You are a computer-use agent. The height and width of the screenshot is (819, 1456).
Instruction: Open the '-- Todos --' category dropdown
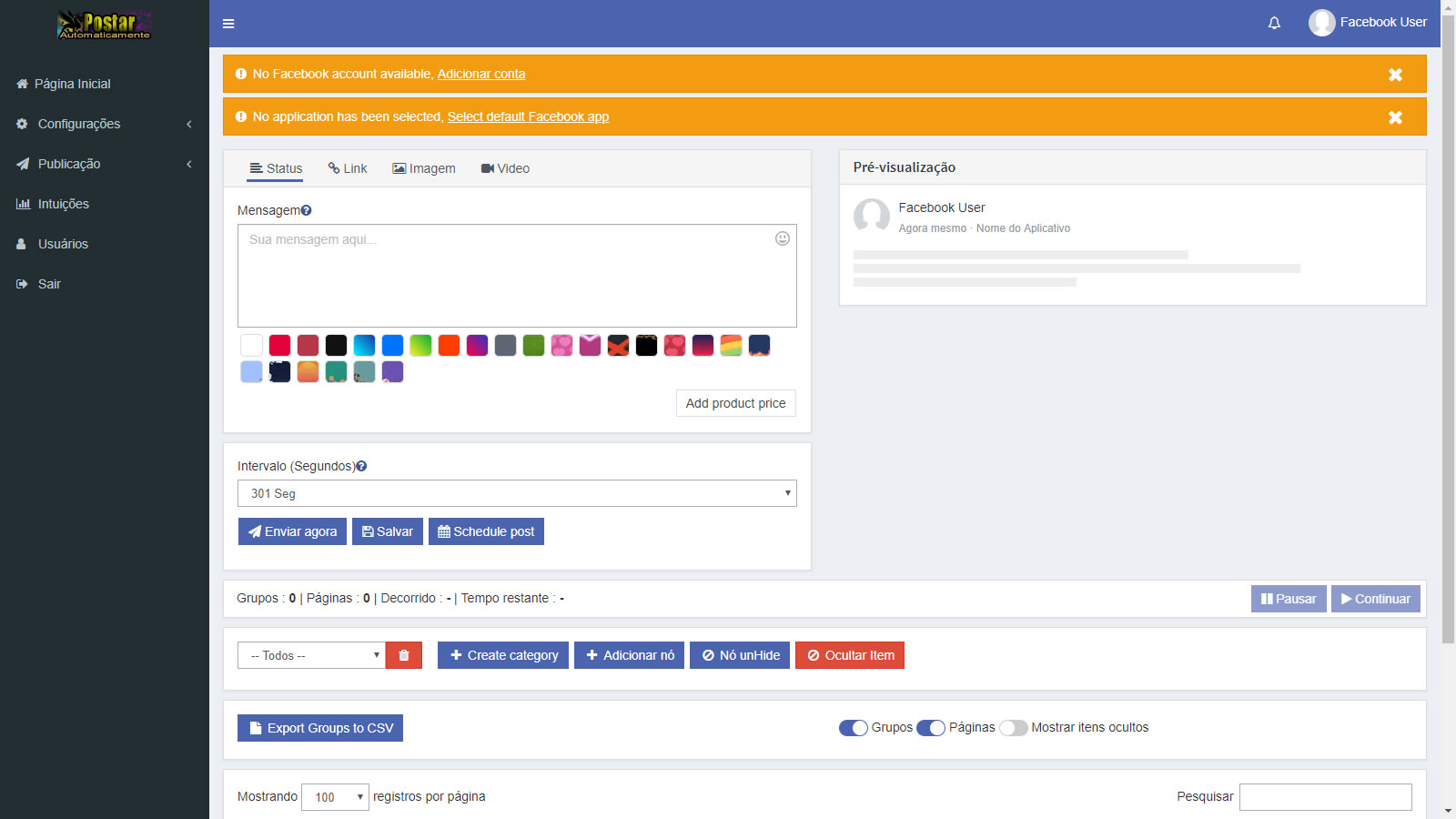pyautogui.click(x=310, y=654)
